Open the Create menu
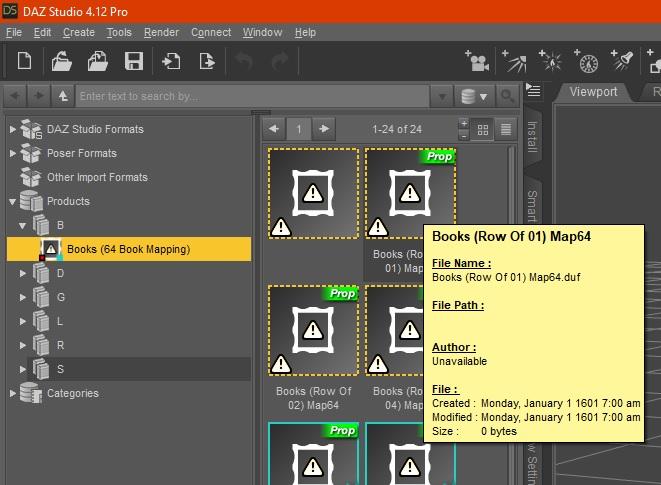Viewport: 661px width, 485px height. pos(79,32)
